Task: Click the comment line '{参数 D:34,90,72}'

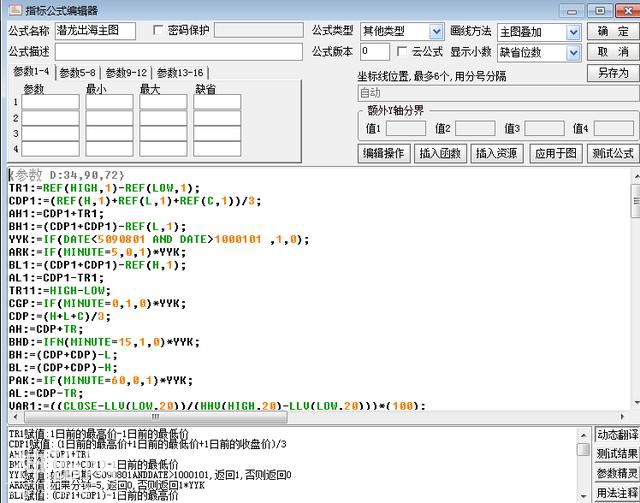Action: click(67, 176)
